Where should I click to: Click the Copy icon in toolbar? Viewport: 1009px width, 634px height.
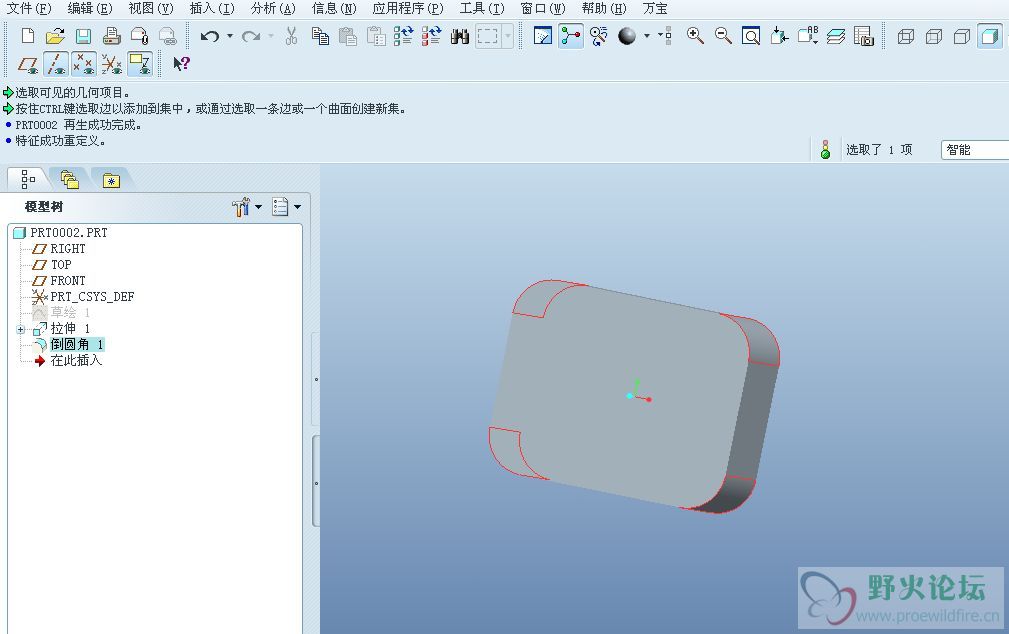(320, 35)
